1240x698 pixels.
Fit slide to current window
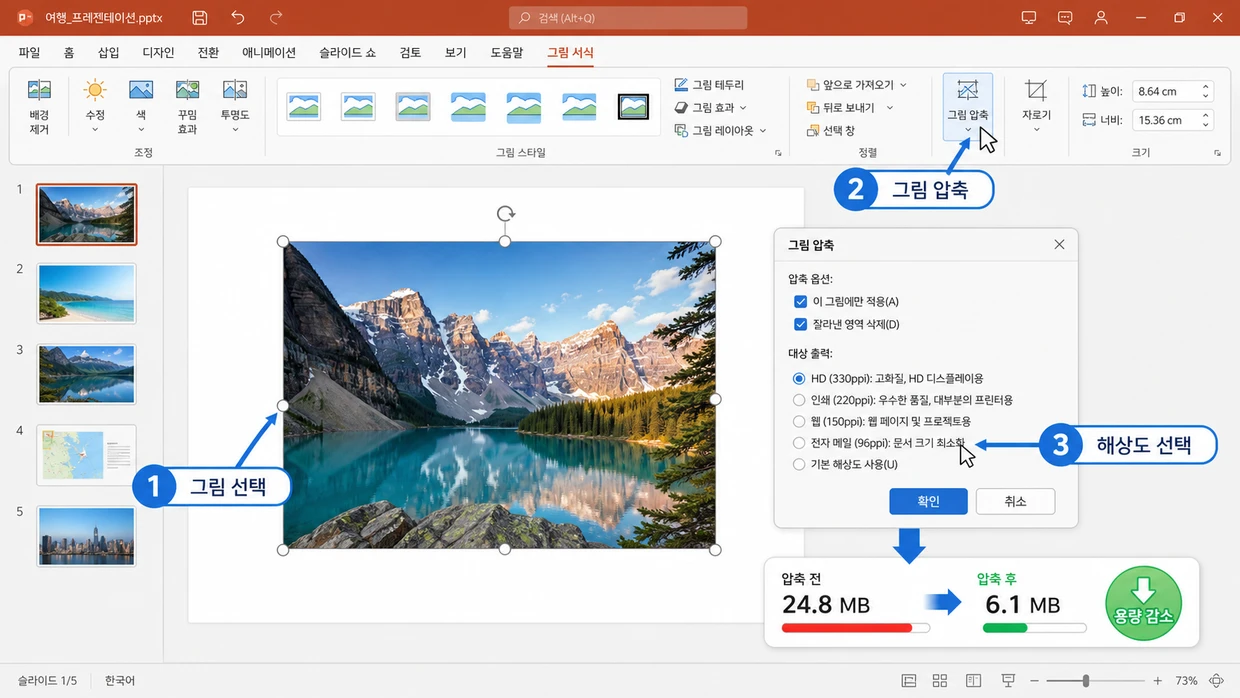pos(1216,681)
